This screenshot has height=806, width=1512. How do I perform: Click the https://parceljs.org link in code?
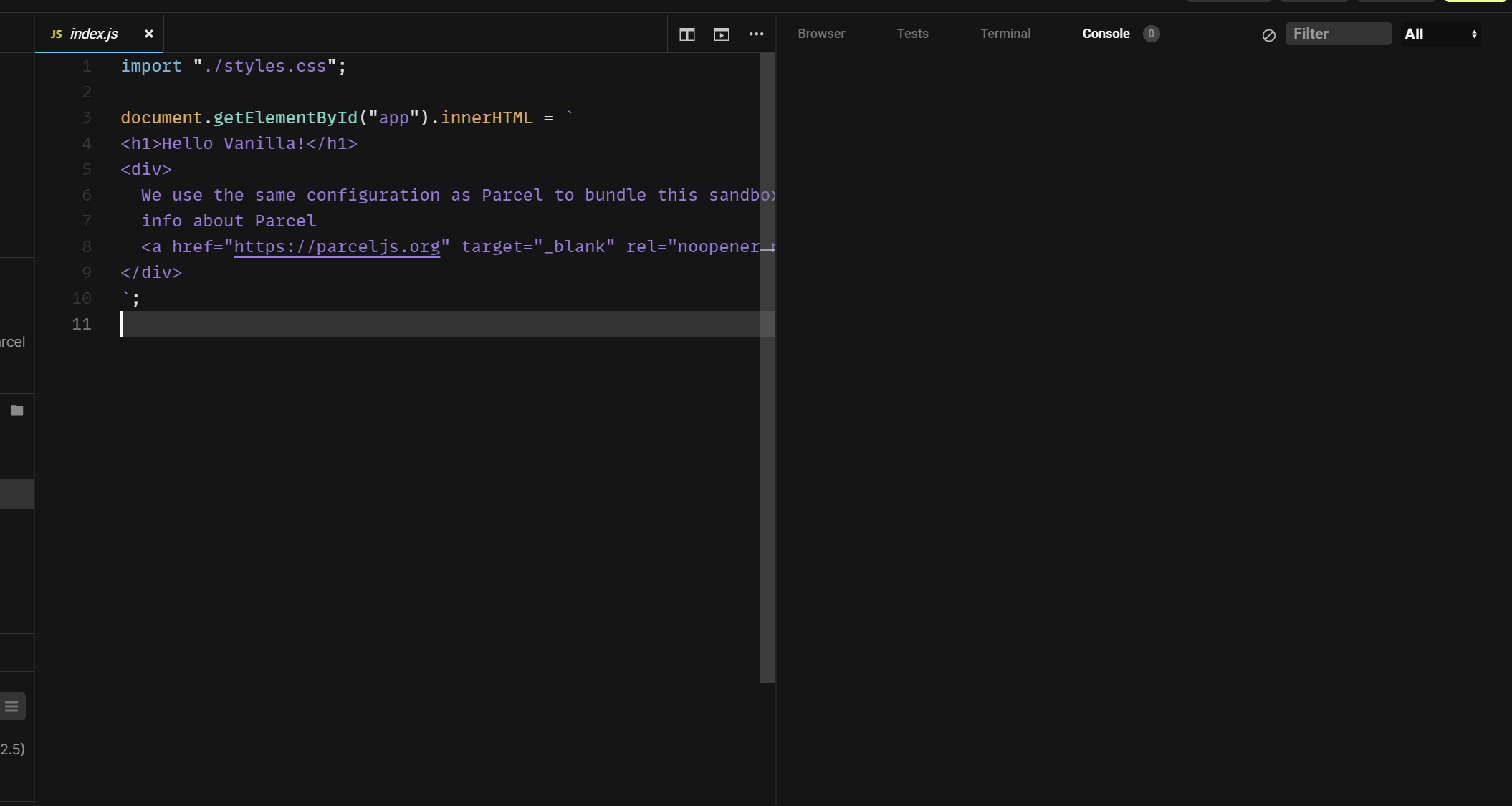click(337, 246)
